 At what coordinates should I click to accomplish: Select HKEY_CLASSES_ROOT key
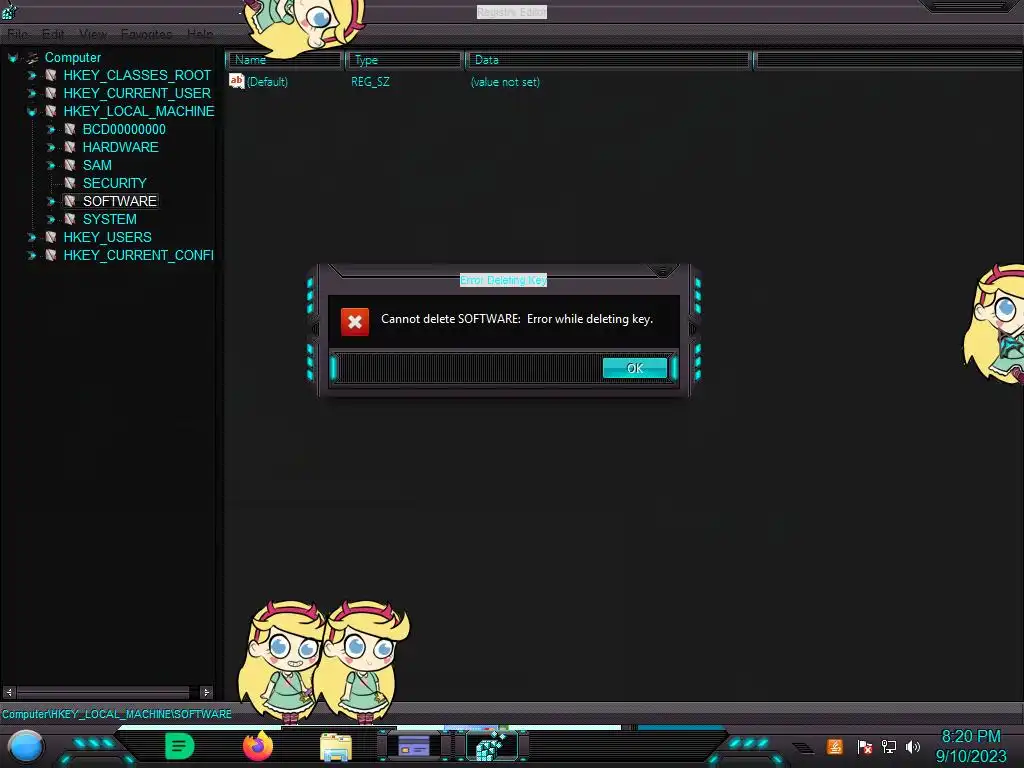coord(137,75)
